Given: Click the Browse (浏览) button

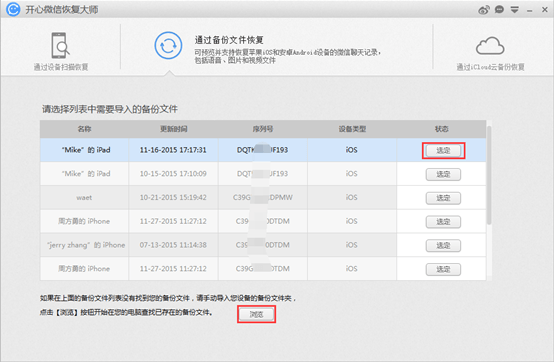Looking at the screenshot, I should 257,314.
